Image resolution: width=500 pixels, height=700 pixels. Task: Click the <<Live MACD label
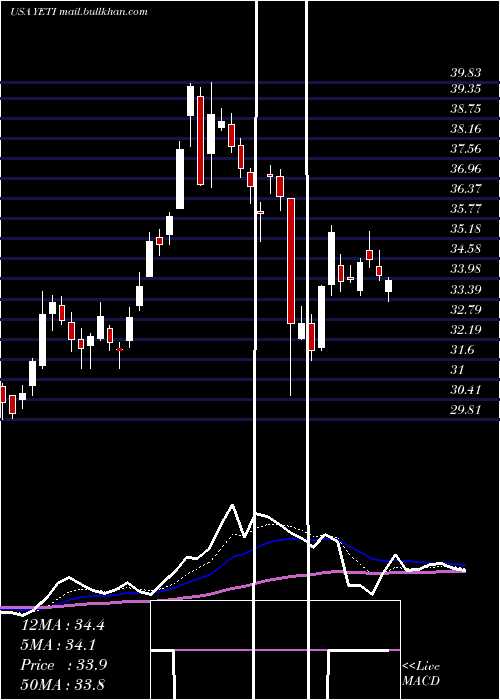coord(421,674)
